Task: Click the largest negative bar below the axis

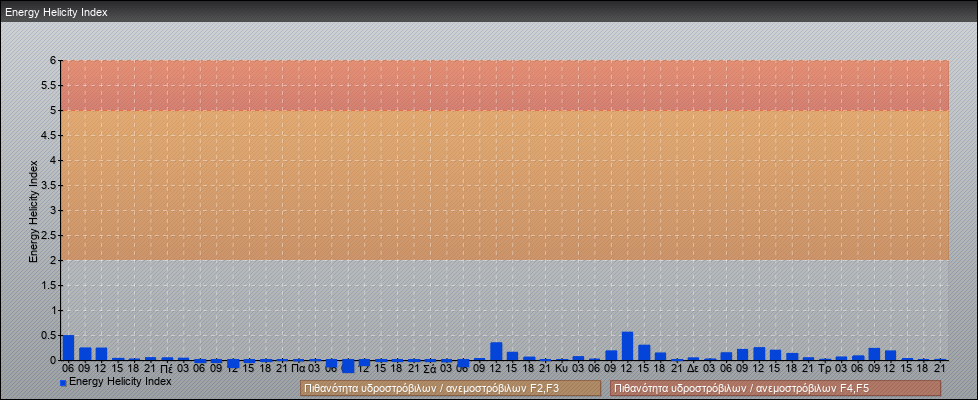Action: pos(348,366)
